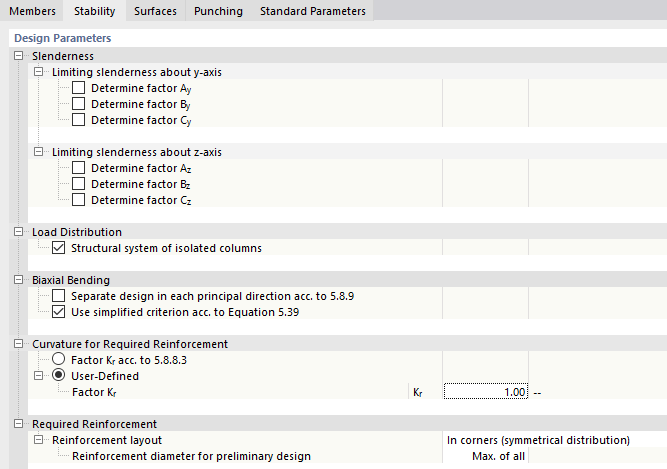
Task: Enable separate design per principal direction
Action: [58, 296]
